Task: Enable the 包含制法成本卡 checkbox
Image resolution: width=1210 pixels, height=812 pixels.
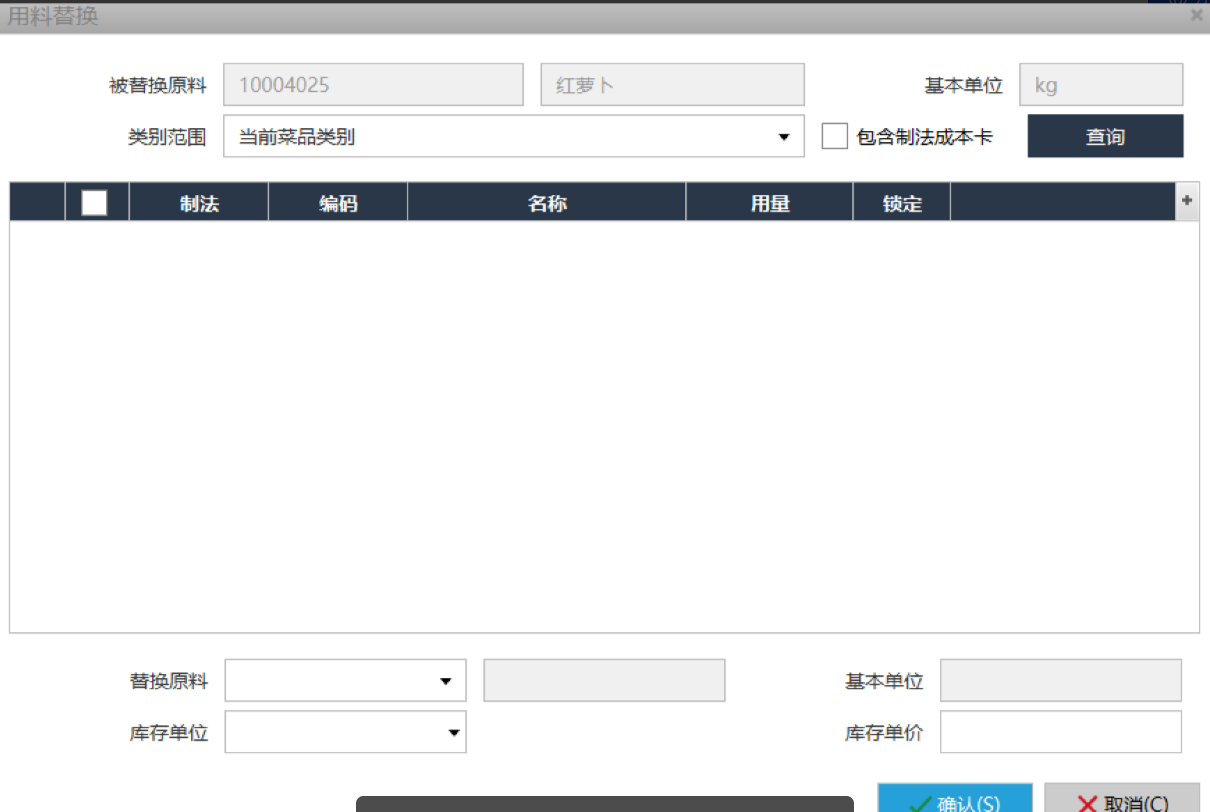Action: 834,137
